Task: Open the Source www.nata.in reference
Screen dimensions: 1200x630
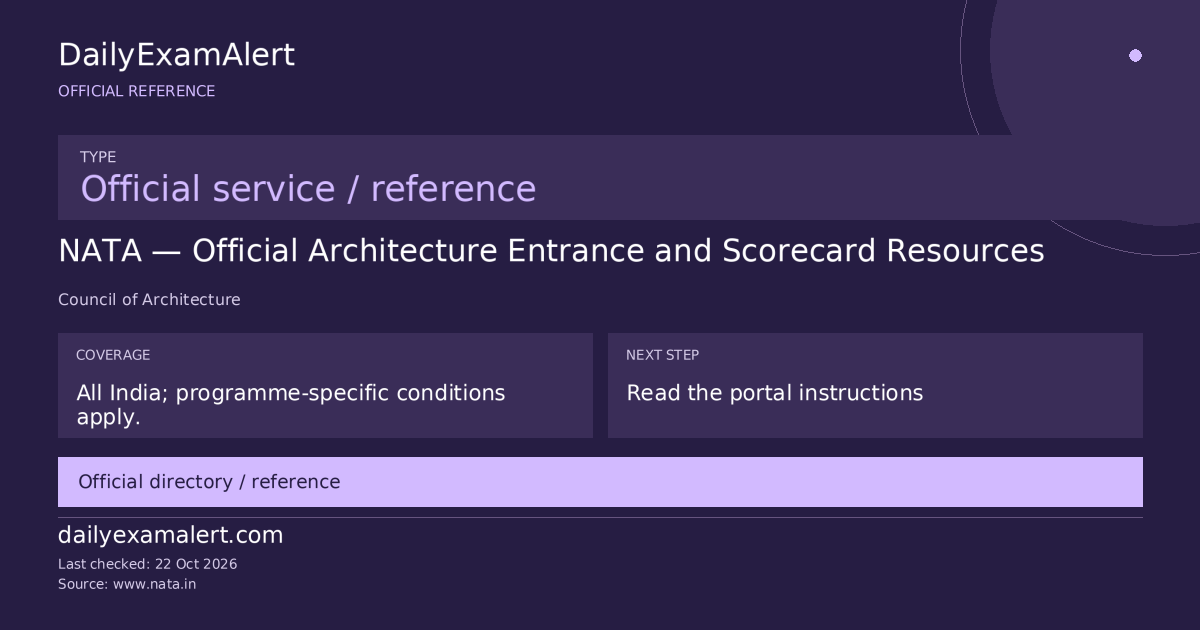Action: tap(127, 584)
